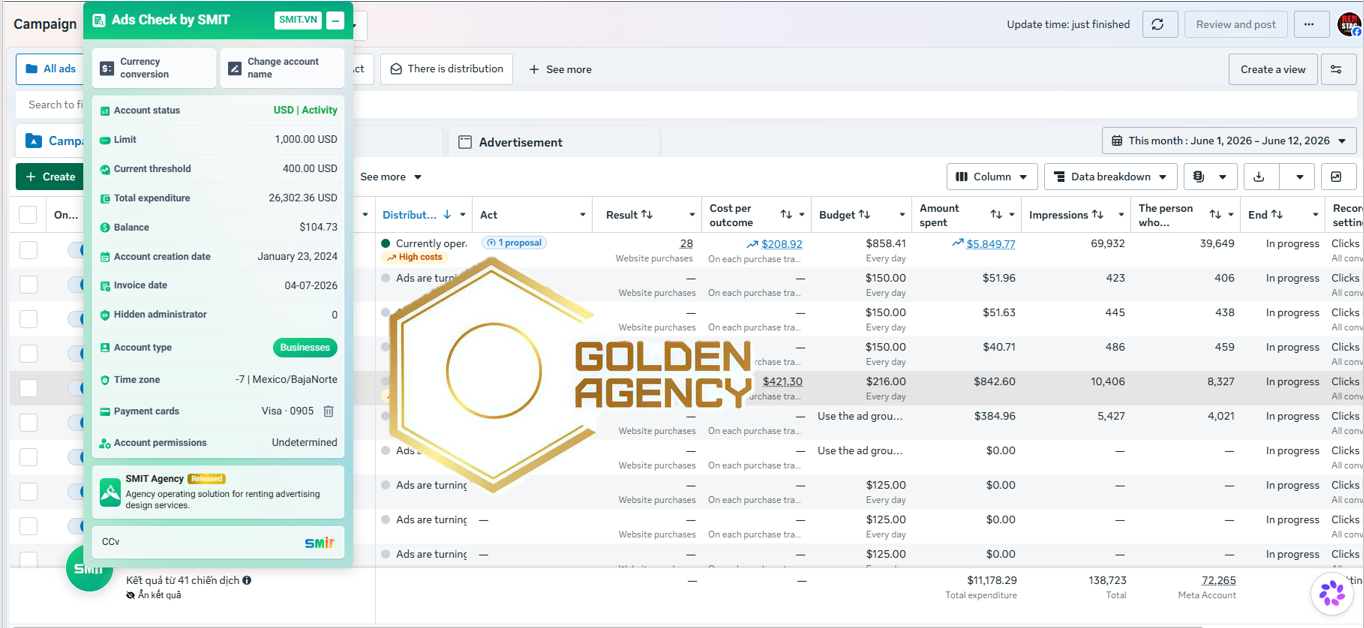Click the 72,265 Meta Account total
This screenshot has width=1364, height=628.
click(1218, 580)
